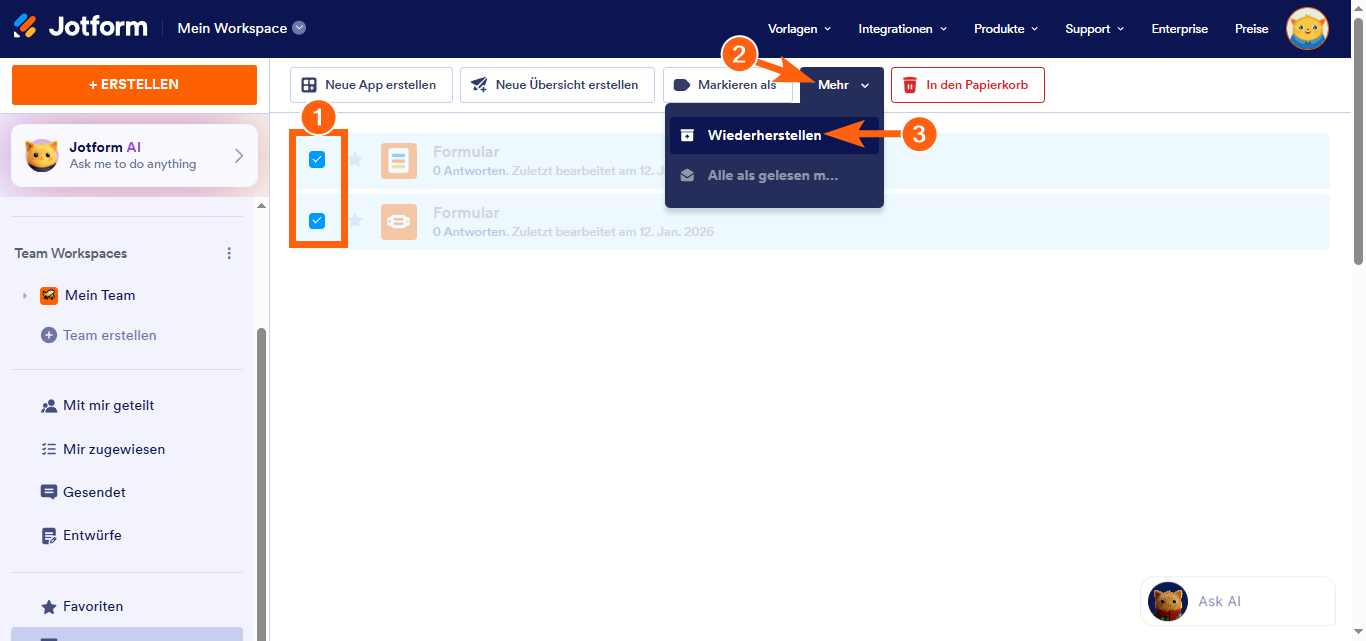The height and width of the screenshot is (641, 1366).
Task: Click the Gesendet message icon
Action: [49, 492]
